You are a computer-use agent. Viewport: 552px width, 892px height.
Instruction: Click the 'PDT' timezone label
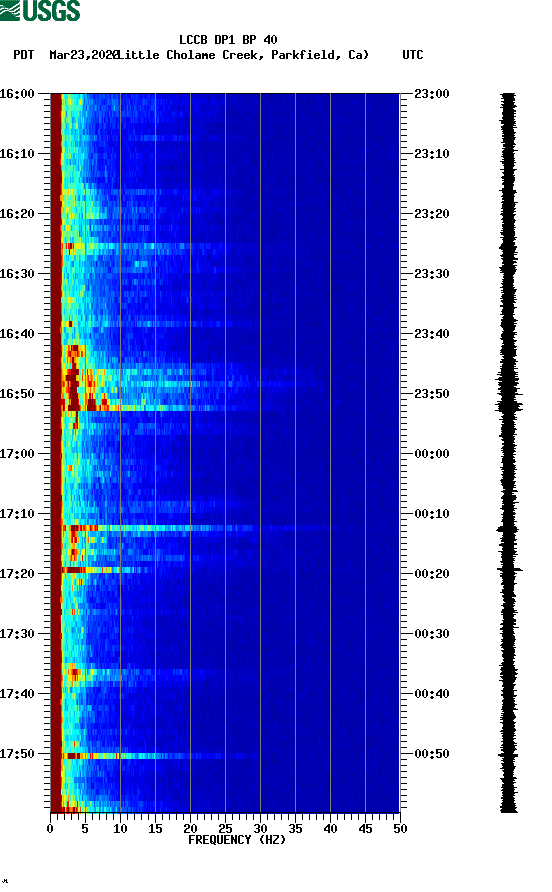point(23,55)
